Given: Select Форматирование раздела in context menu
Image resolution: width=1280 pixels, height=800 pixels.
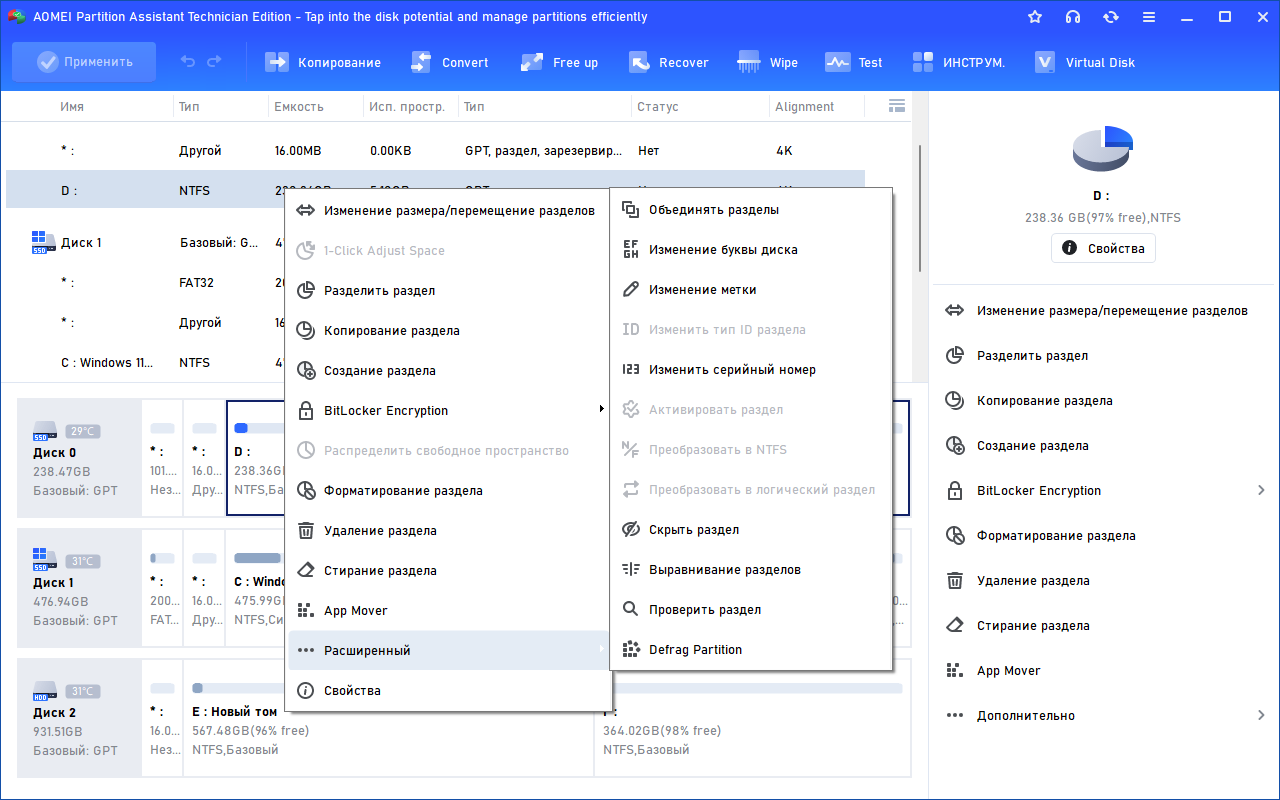Looking at the screenshot, I should click(403, 490).
